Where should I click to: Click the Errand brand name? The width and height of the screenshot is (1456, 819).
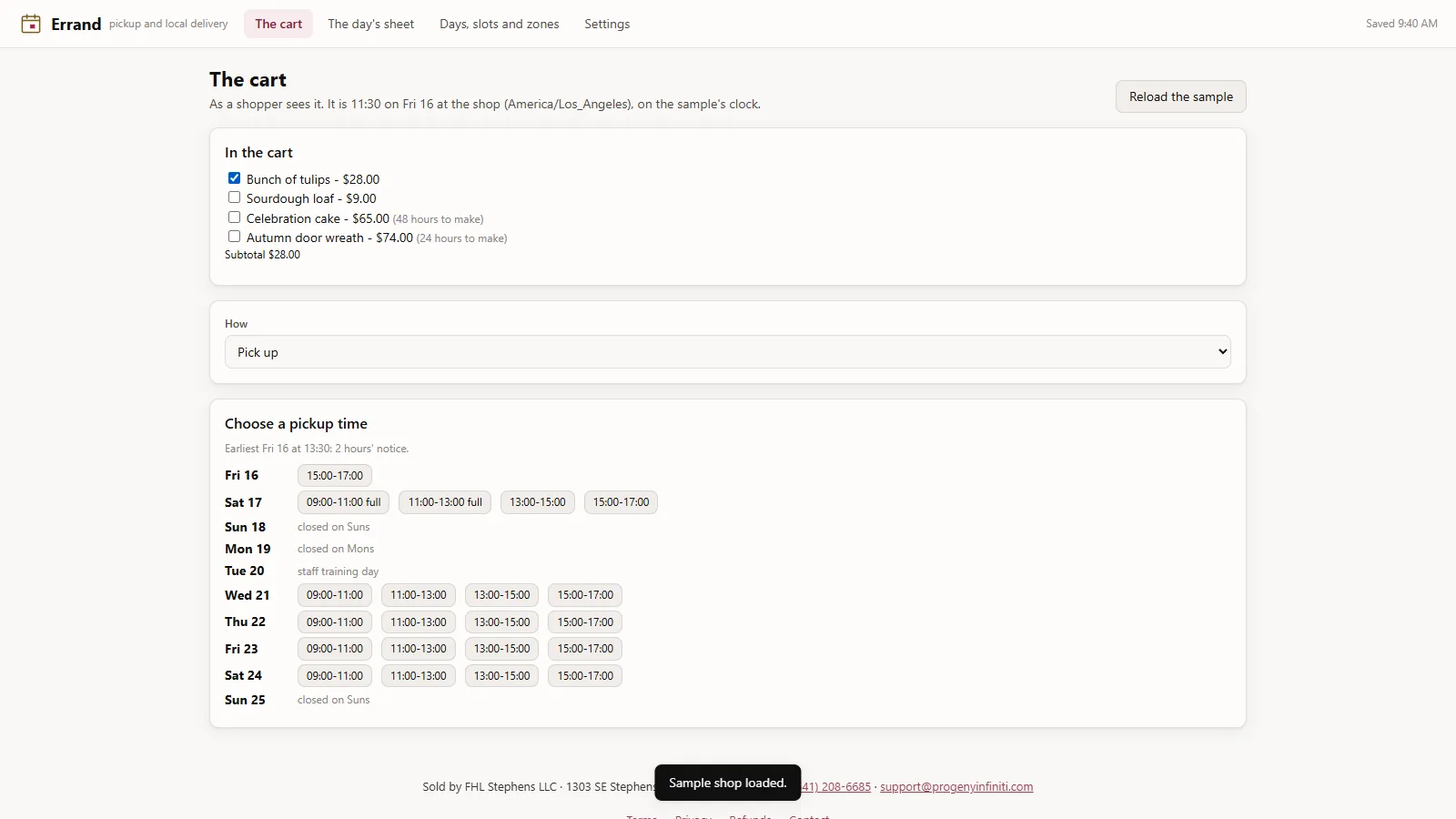pos(76,25)
